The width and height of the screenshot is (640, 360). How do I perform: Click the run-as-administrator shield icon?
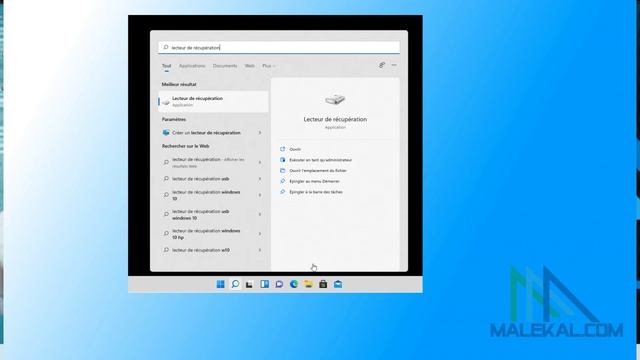pyautogui.click(x=282, y=160)
